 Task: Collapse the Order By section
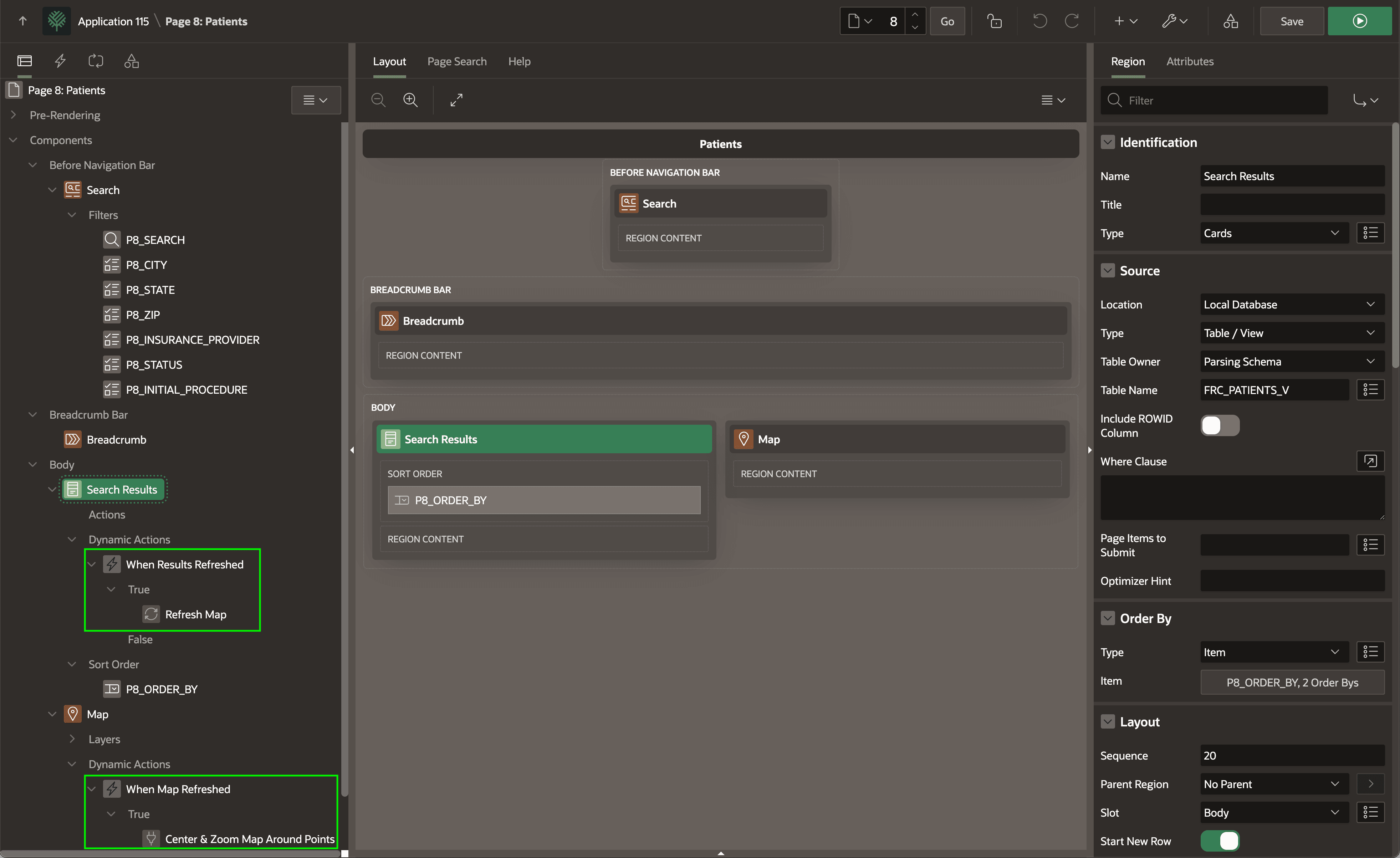click(x=1107, y=618)
